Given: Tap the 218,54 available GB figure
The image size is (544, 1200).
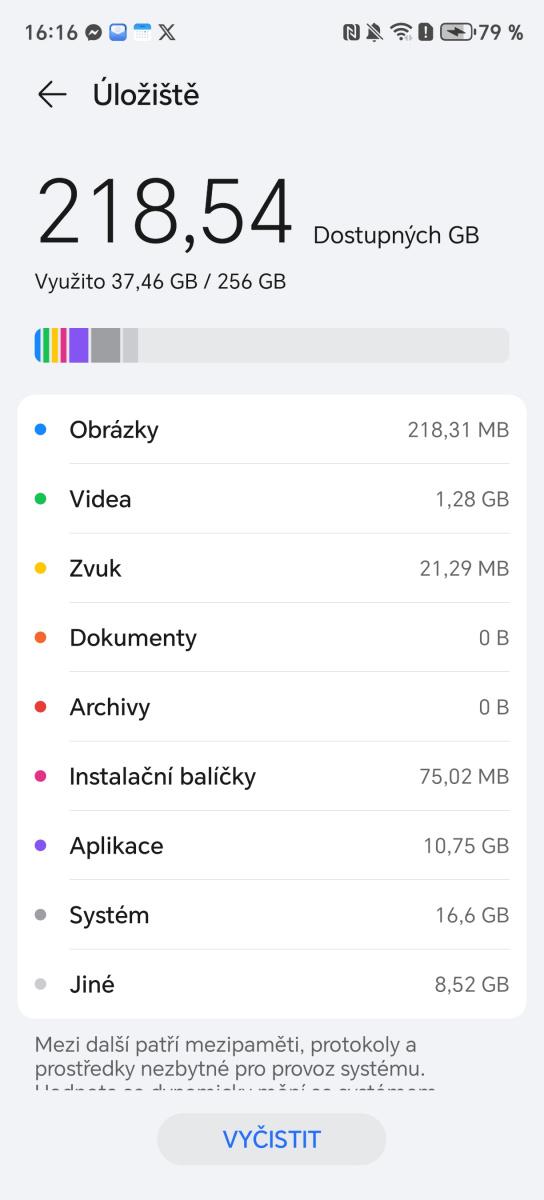Looking at the screenshot, I should click(x=165, y=212).
